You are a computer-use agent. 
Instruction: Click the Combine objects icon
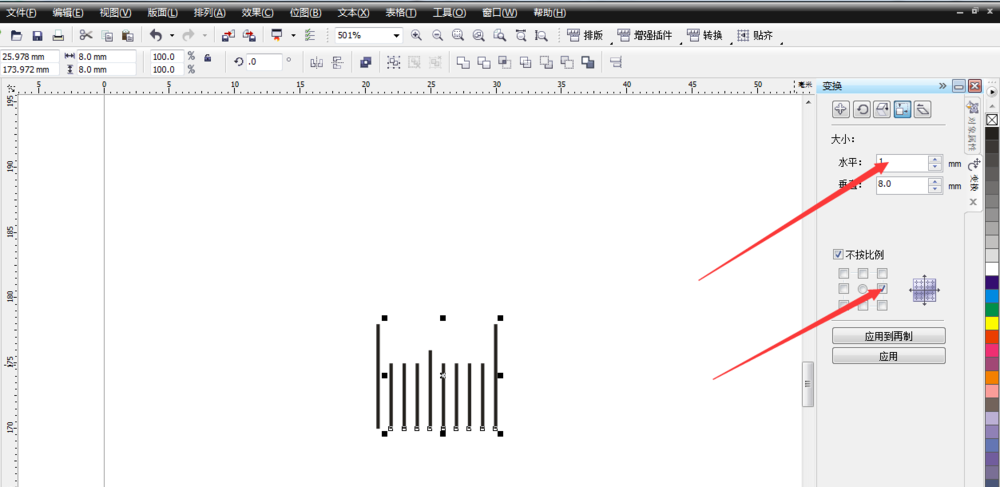[x=365, y=62]
